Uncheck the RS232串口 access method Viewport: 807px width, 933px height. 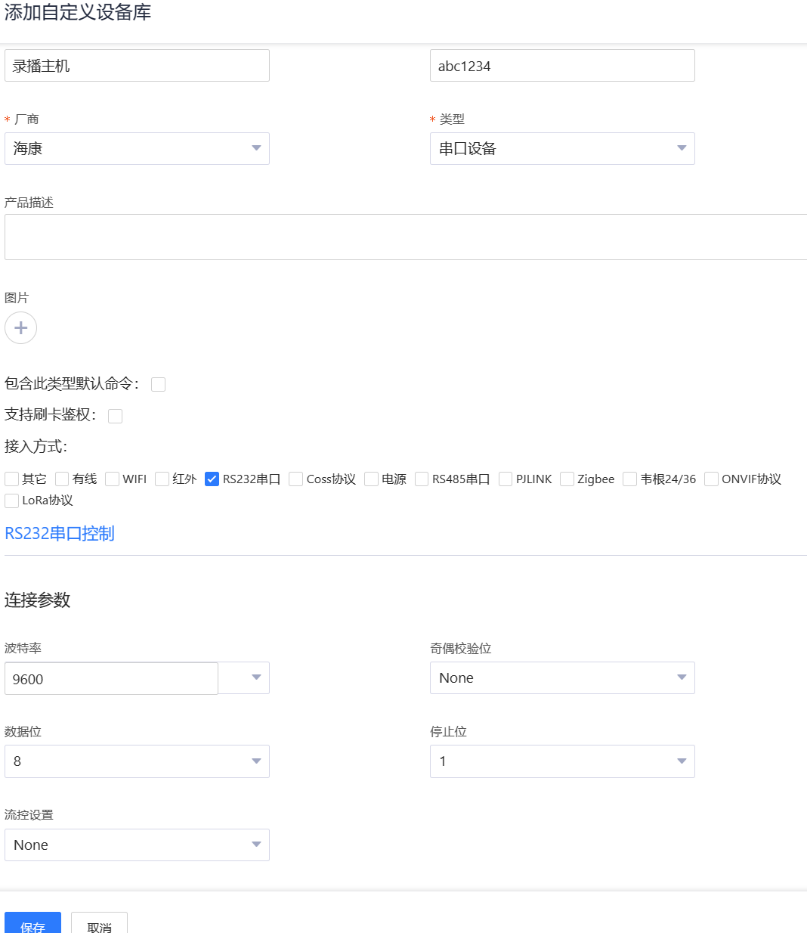point(212,479)
